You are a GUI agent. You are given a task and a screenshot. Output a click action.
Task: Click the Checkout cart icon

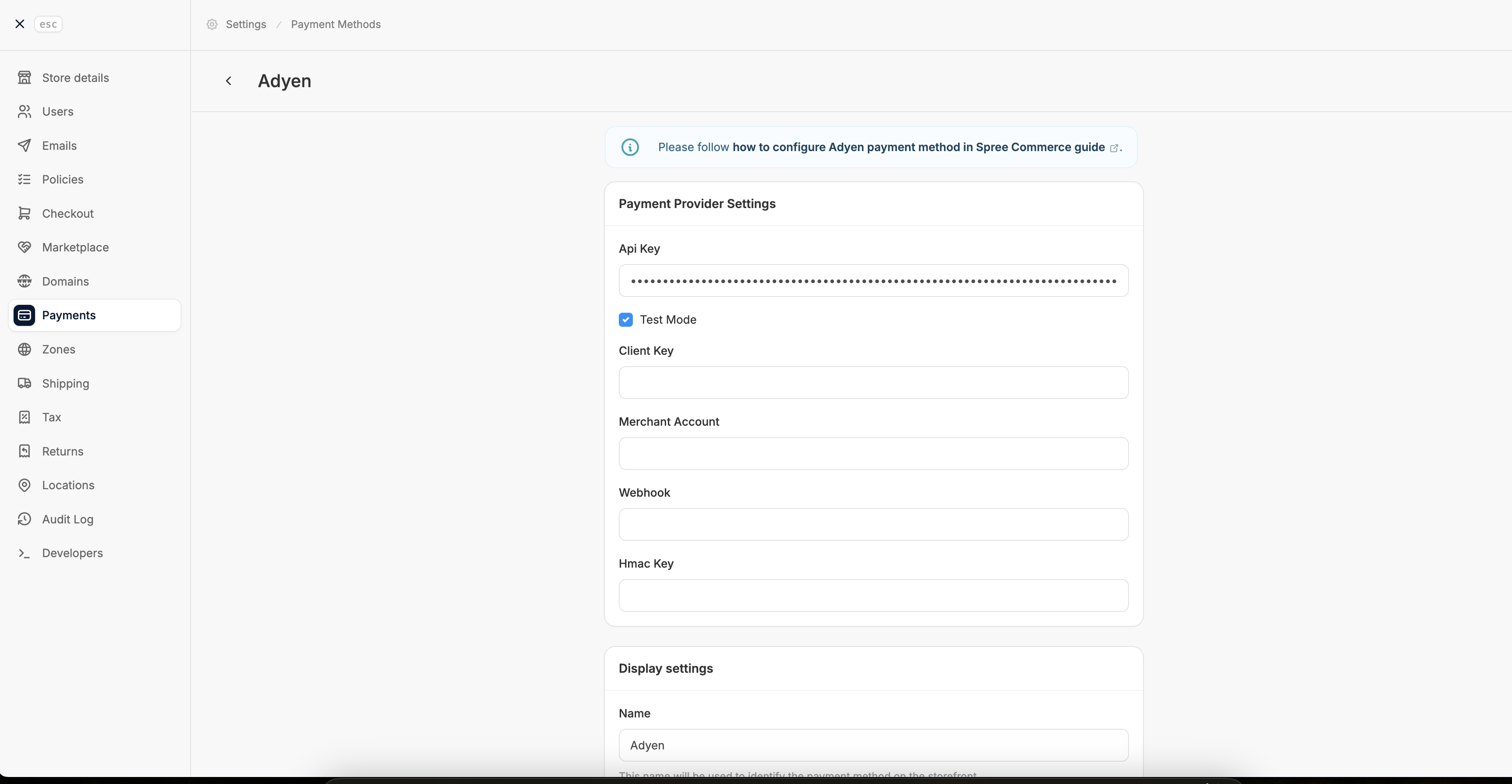click(24, 213)
